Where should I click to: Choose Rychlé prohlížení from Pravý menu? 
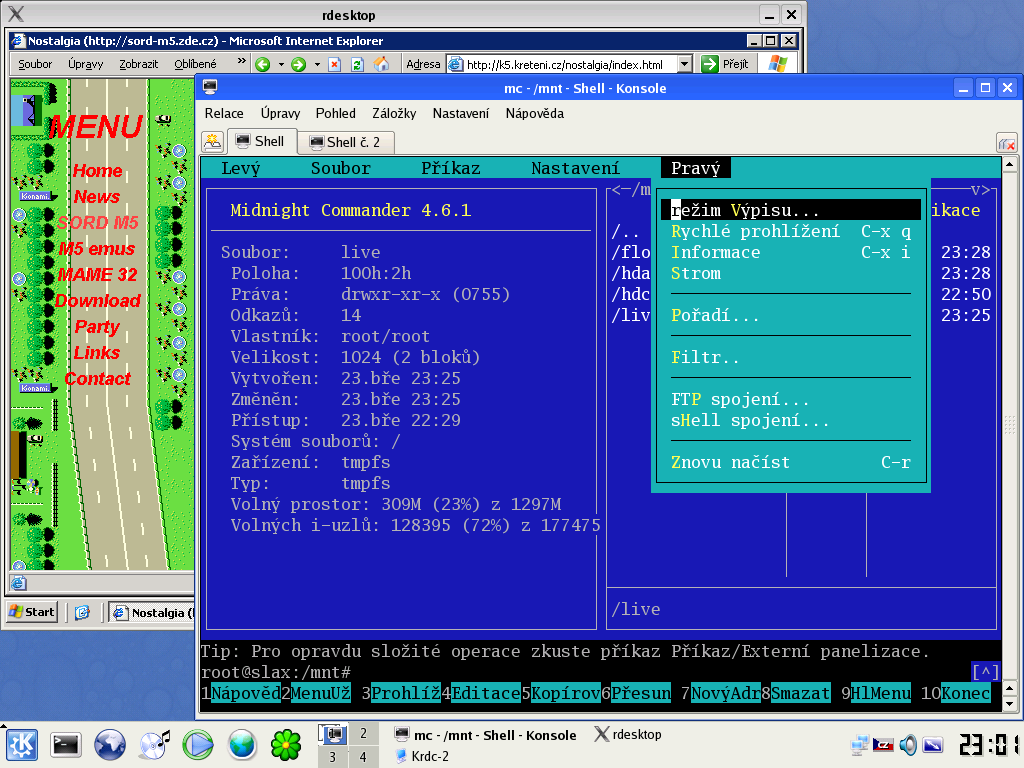tap(790, 231)
